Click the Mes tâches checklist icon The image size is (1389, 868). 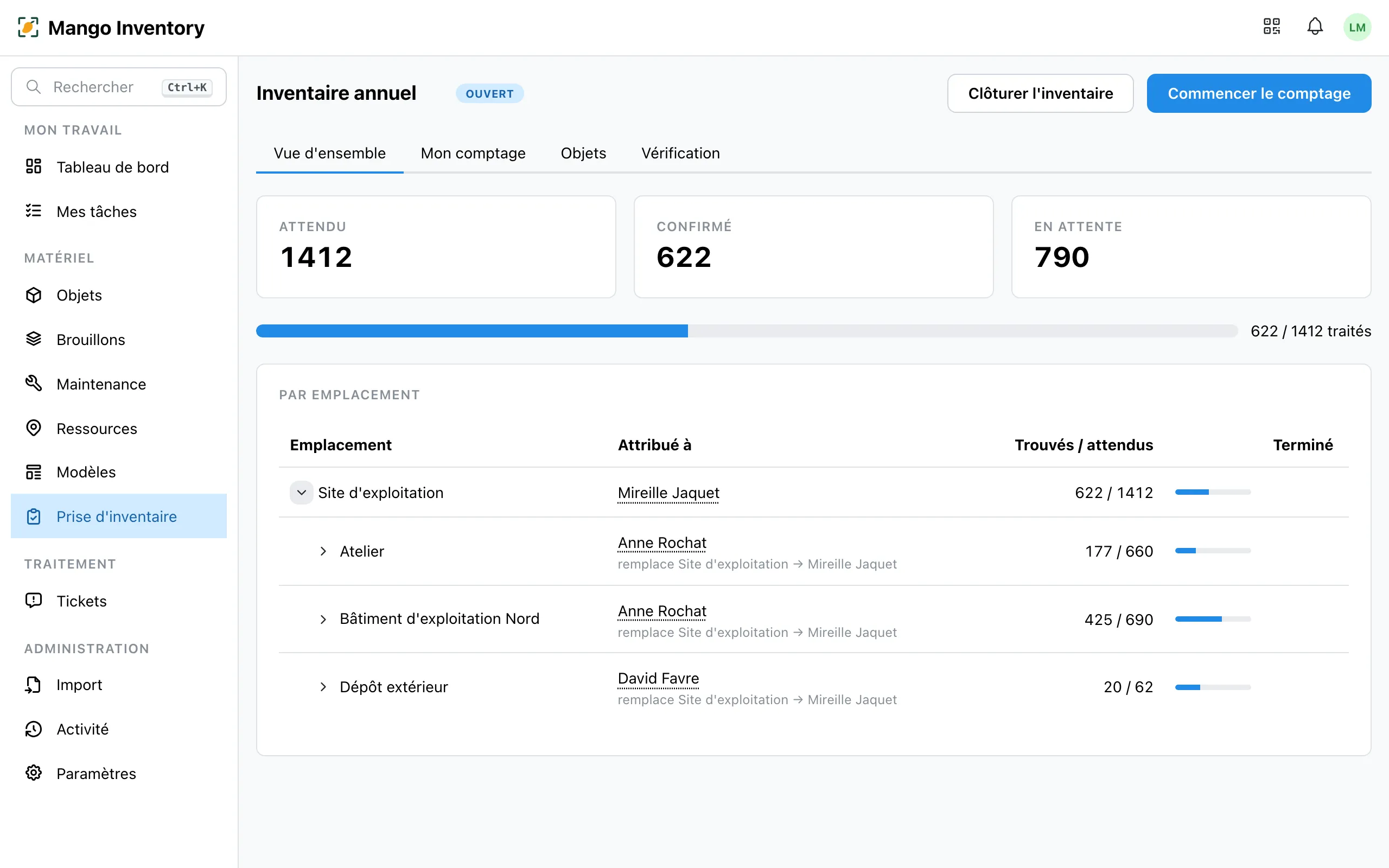click(x=34, y=211)
